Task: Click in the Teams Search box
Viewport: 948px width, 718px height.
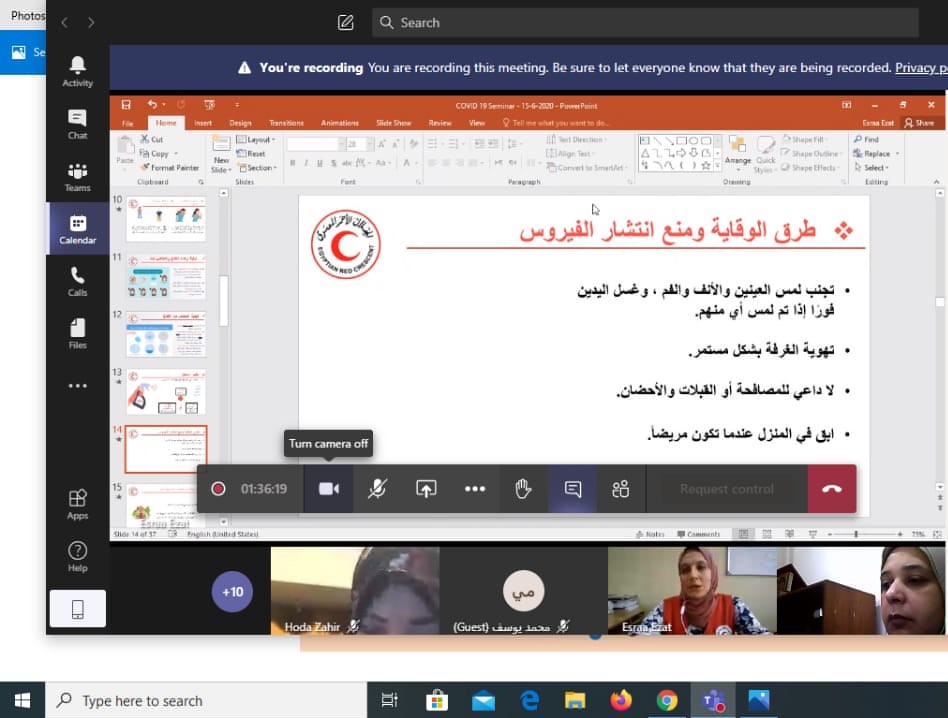Action: 645,22
